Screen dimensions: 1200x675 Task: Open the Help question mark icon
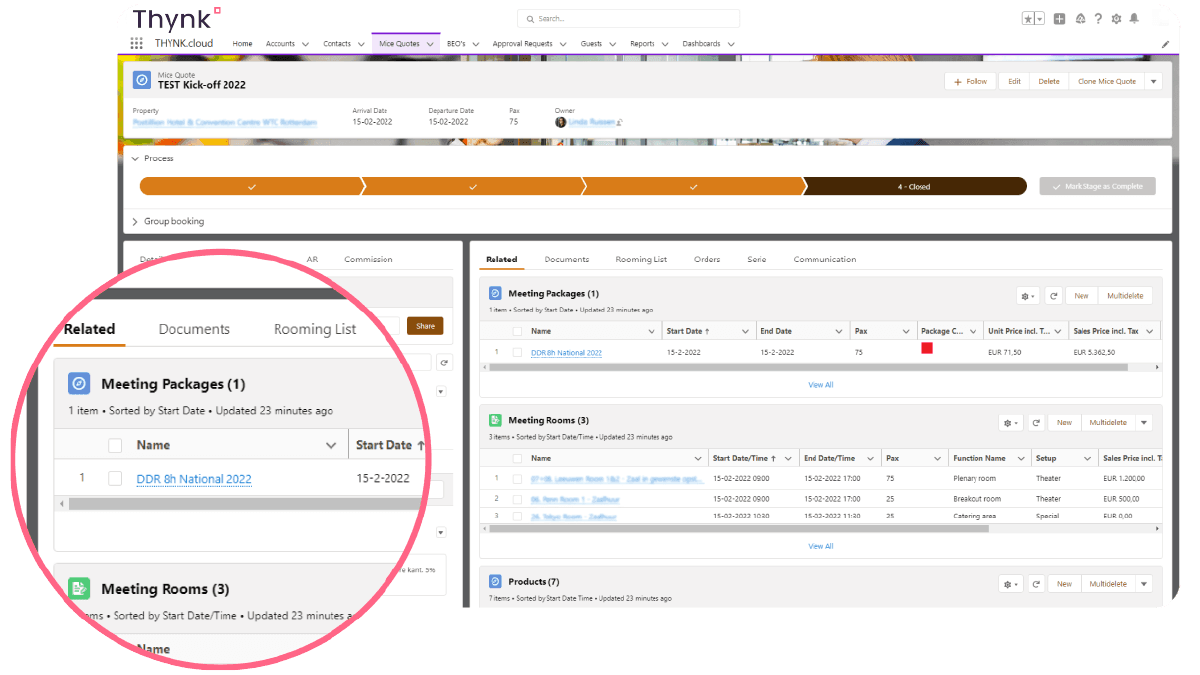coord(1098,19)
